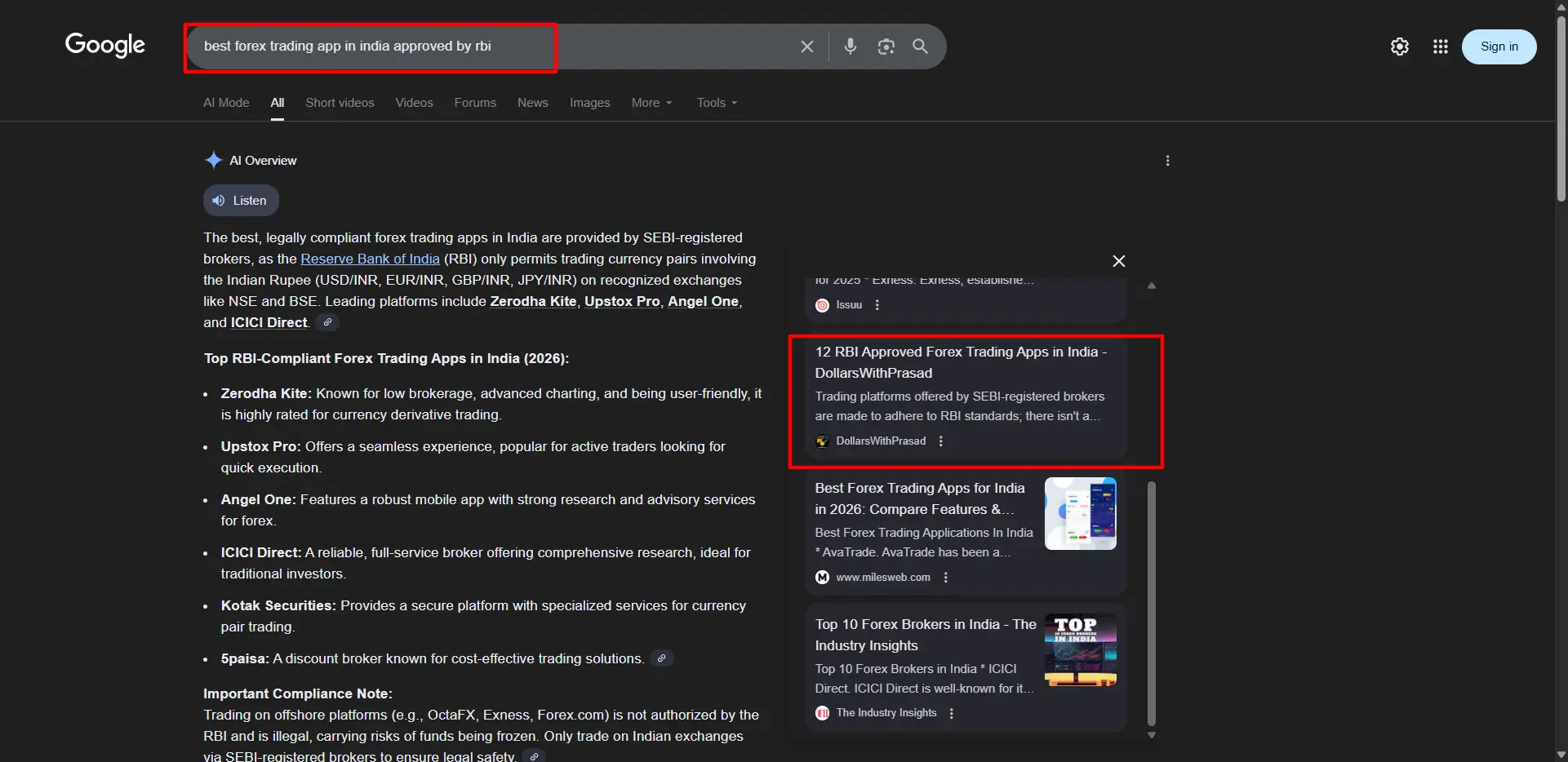Open options for the DollarsWithPrasad result
The width and height of the screenshot is (1568, 762).
pos(940,441)
